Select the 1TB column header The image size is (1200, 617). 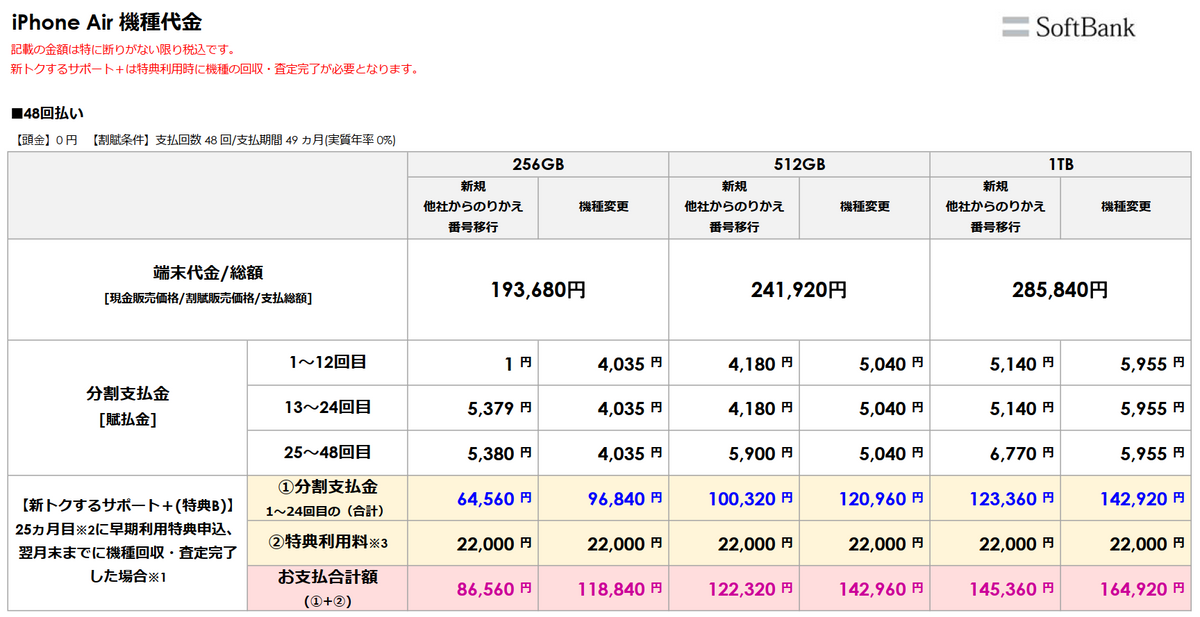(1061, 165)
